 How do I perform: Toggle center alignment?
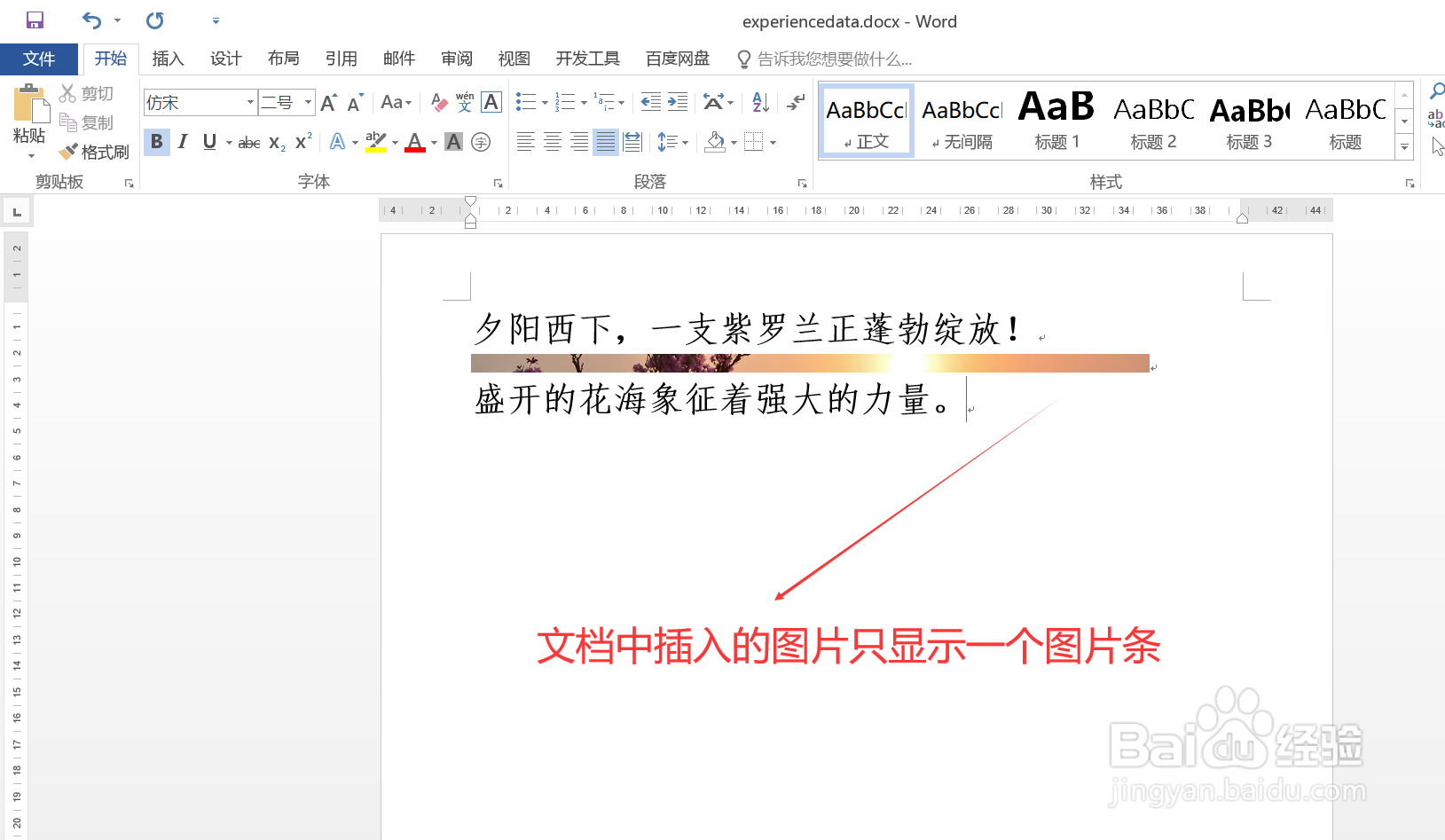point(552,142)
